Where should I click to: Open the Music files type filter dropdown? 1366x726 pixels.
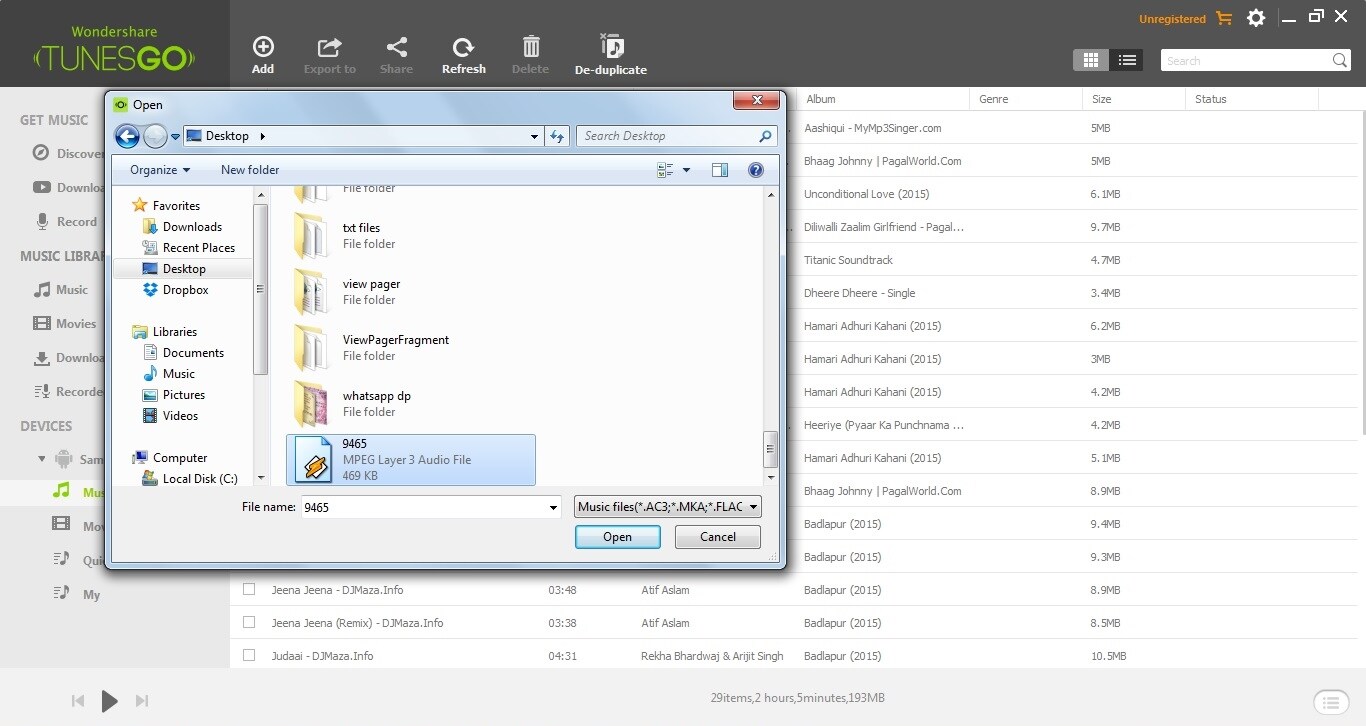pyautogui.click(x=668, y=507)
